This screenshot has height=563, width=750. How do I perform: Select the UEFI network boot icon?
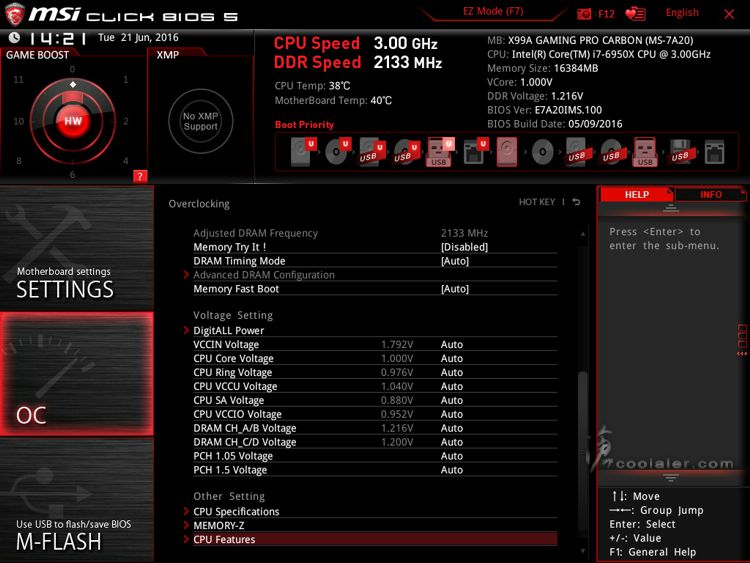475,152
